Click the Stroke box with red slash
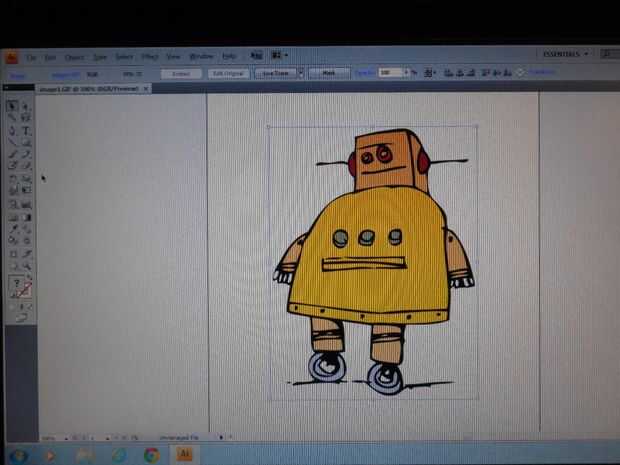The image size is (620, 465). (25, 291)
